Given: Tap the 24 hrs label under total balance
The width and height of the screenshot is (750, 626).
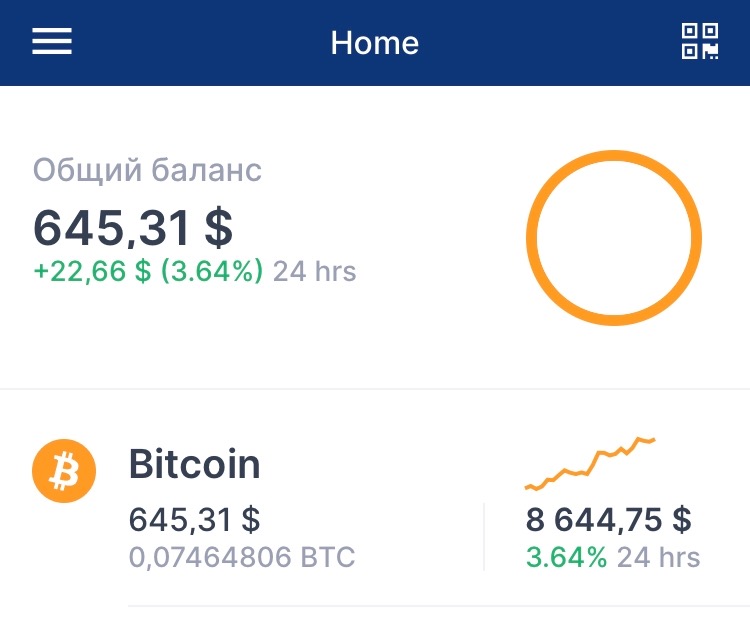Looking at the screenshot, I should click(314, 272).
